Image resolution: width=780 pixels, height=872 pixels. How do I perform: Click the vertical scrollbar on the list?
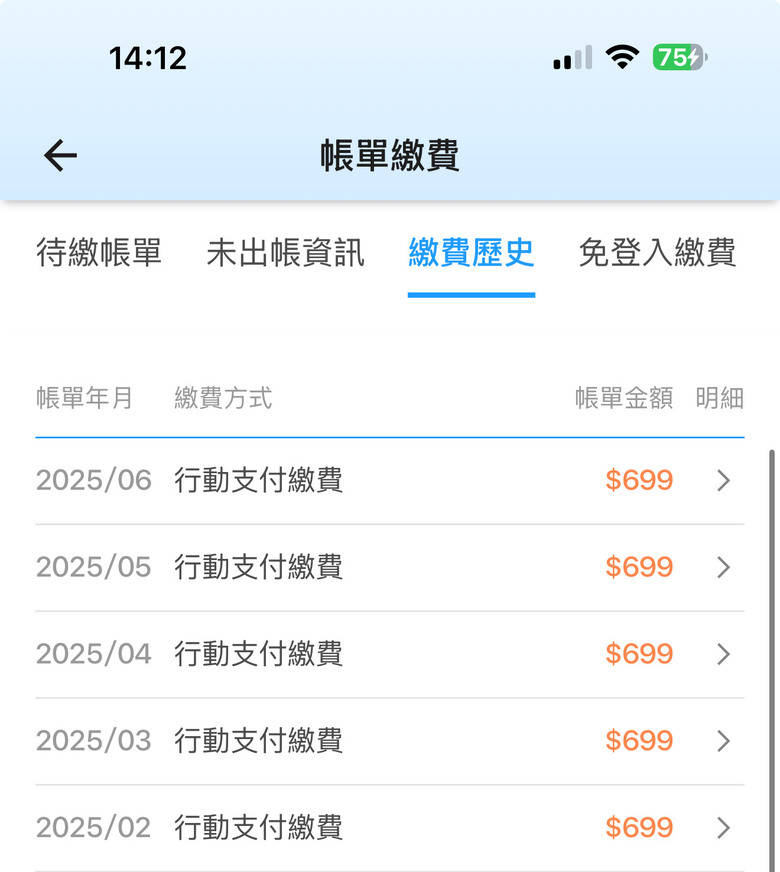(x=772, y=661)
